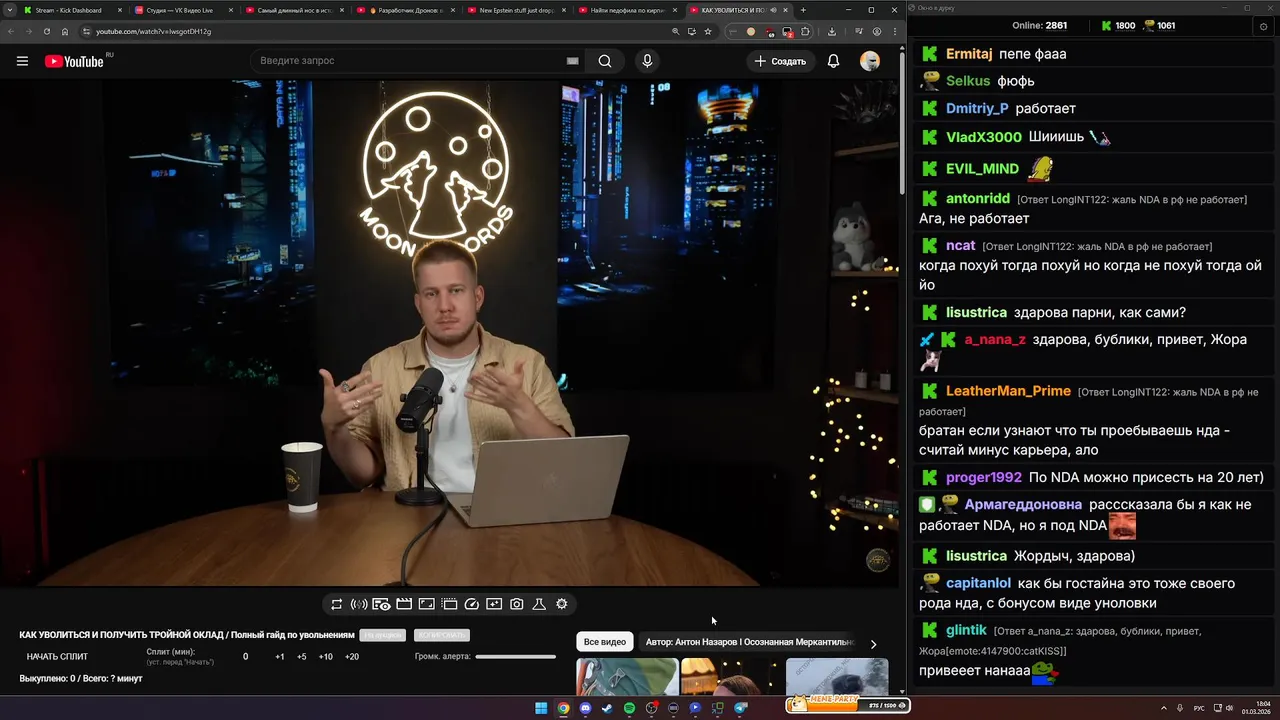The image size is (1280, 720).
Task: Click username Армагеддоновна in chat
Action: pyautogui.click(x=1023, y=505)
